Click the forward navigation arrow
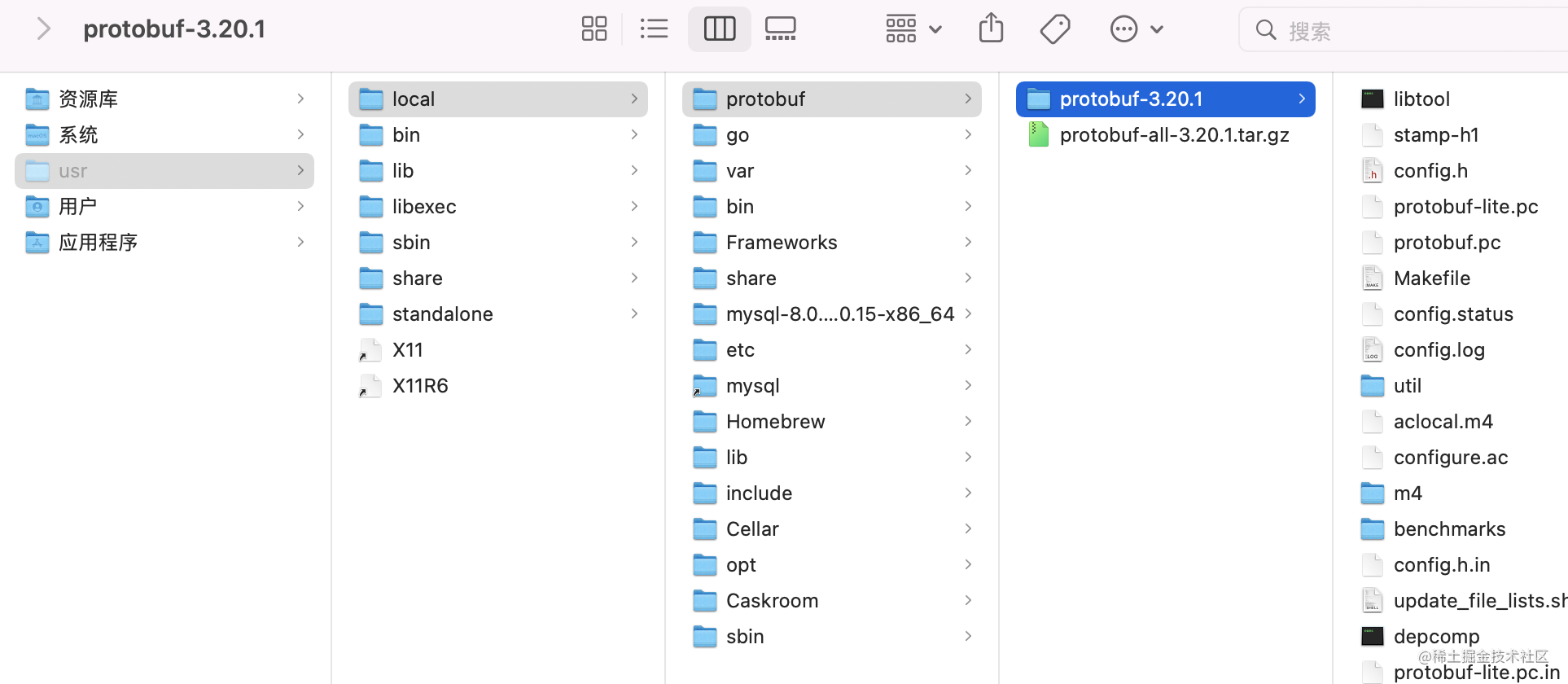This screenshot has height=684, width=1568. pos(44,29)
